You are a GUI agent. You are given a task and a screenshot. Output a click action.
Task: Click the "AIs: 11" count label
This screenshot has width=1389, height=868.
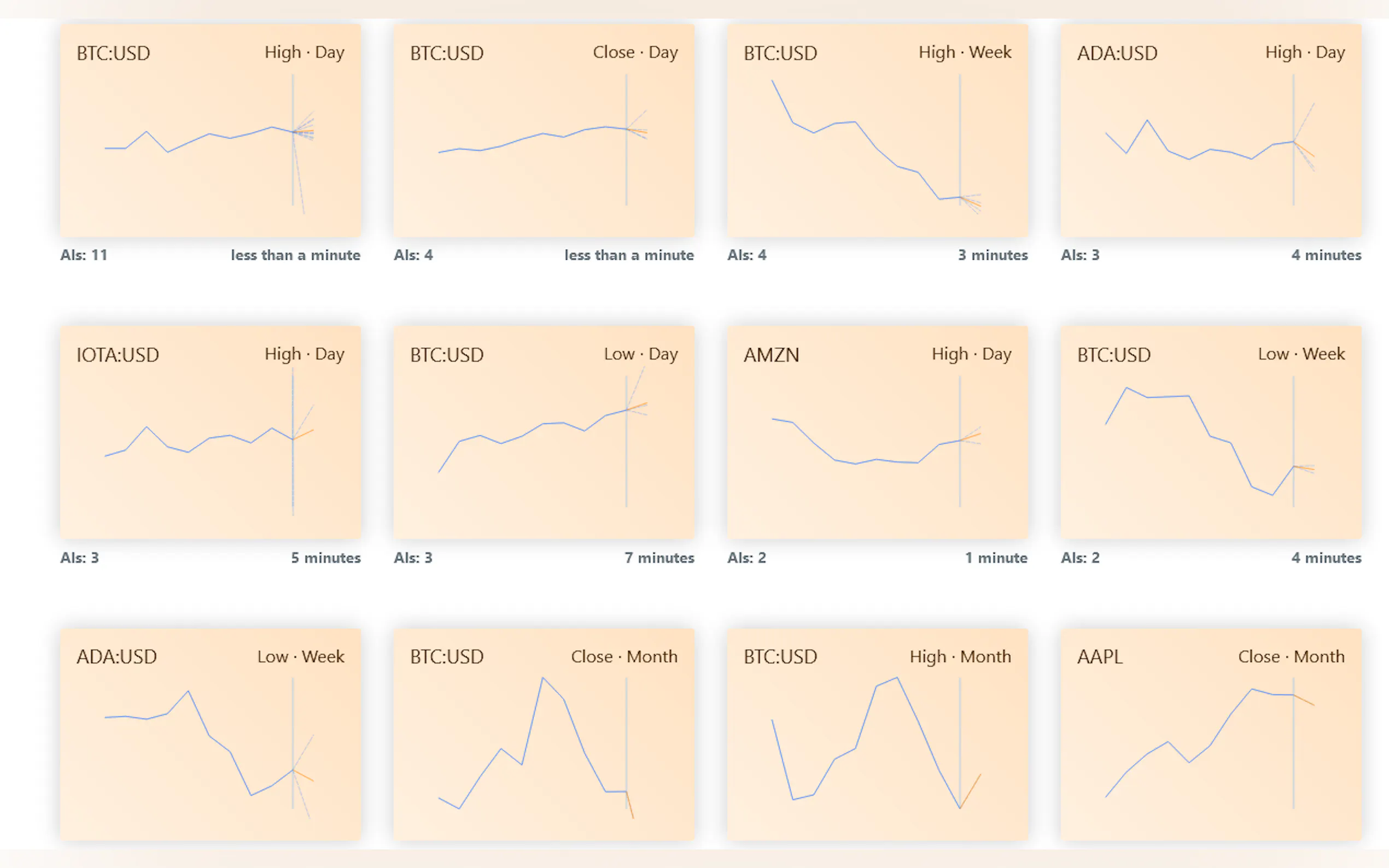pyautogui.click(x=84, y=255)
